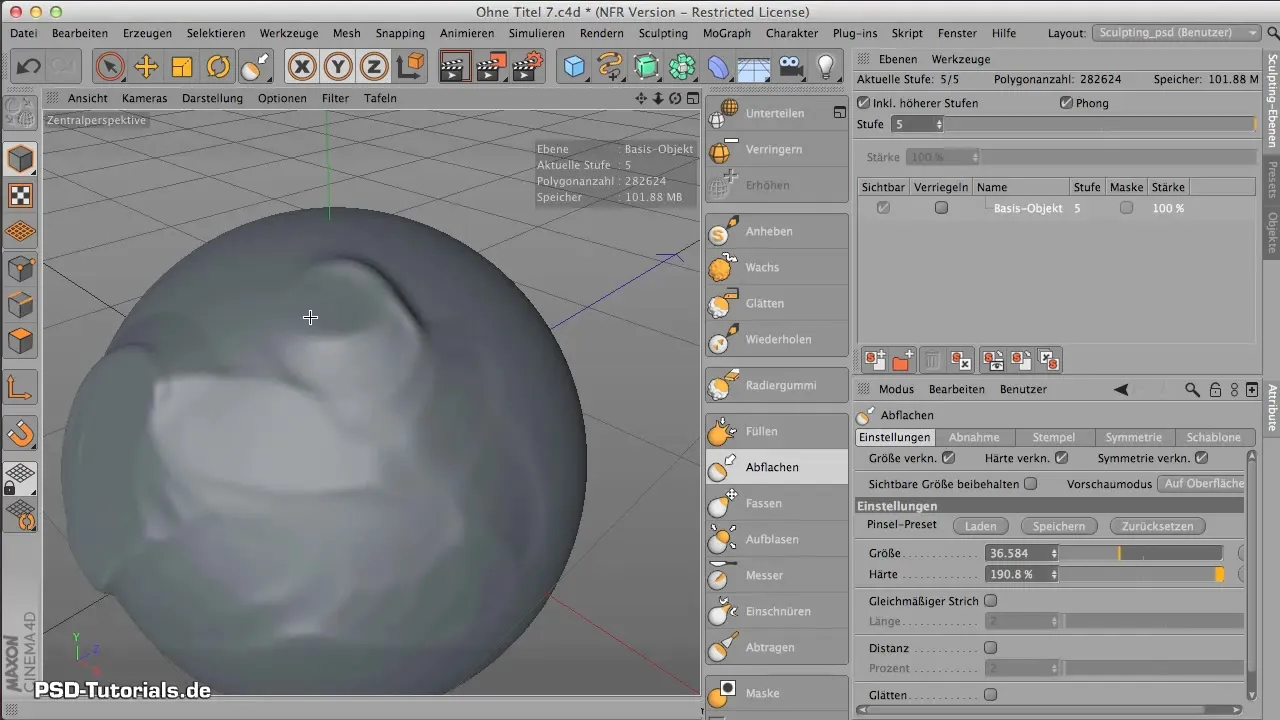
Task: Select the Unterteilen sculpt tool
Action: 776,113
